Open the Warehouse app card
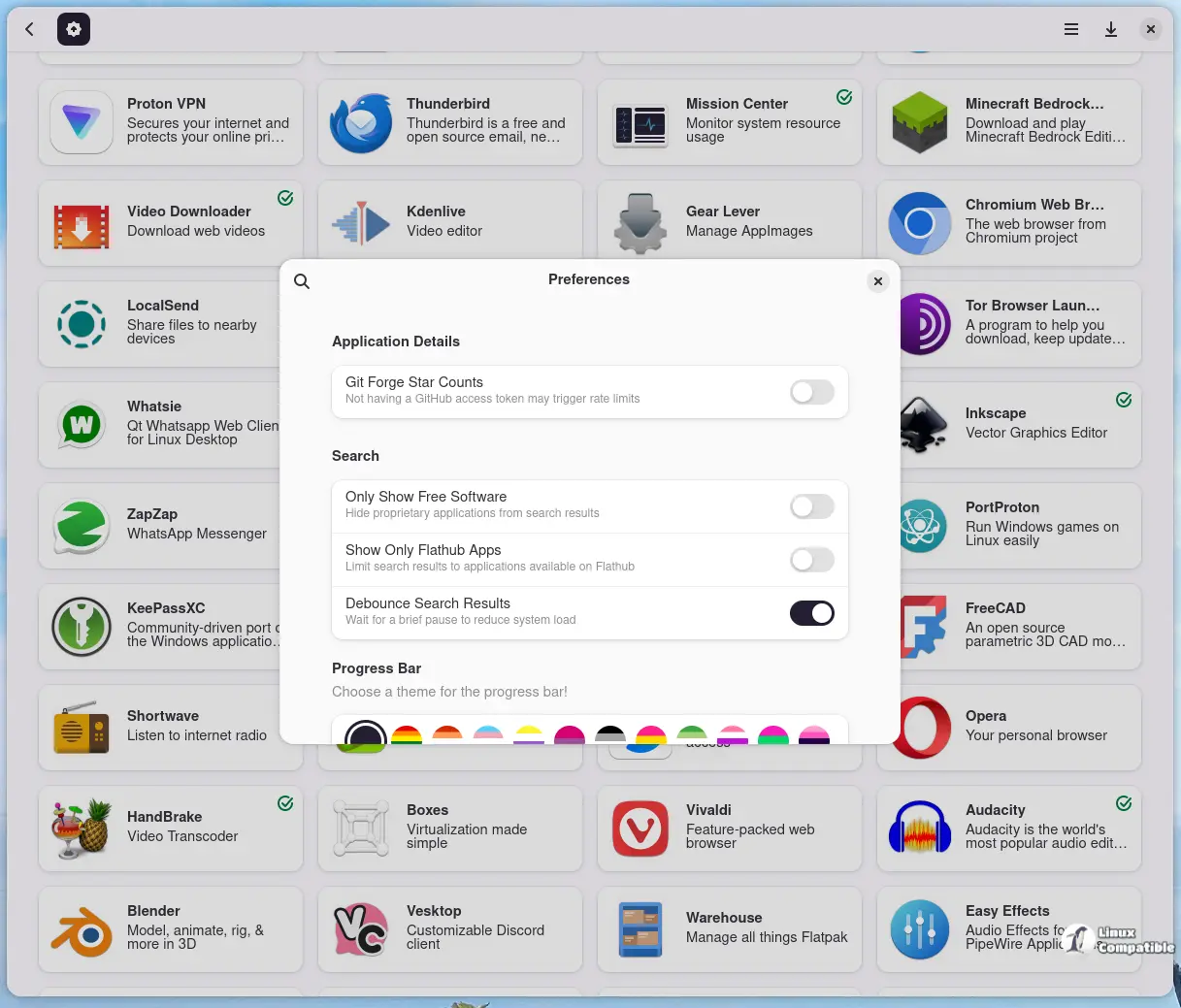Image resolution: width=1181 pixels, height=1008 pixels. coord(729,929)
